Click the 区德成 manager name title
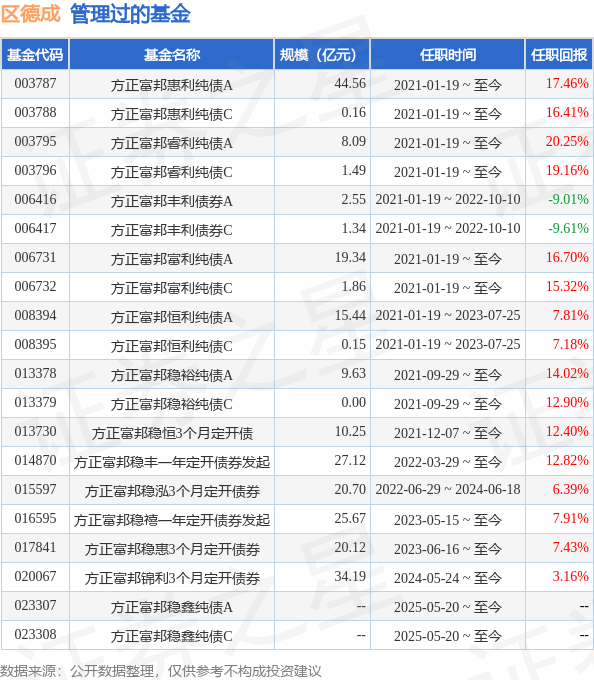The width and height of the screenshot is (594, 680). click(x=30, y=13)
